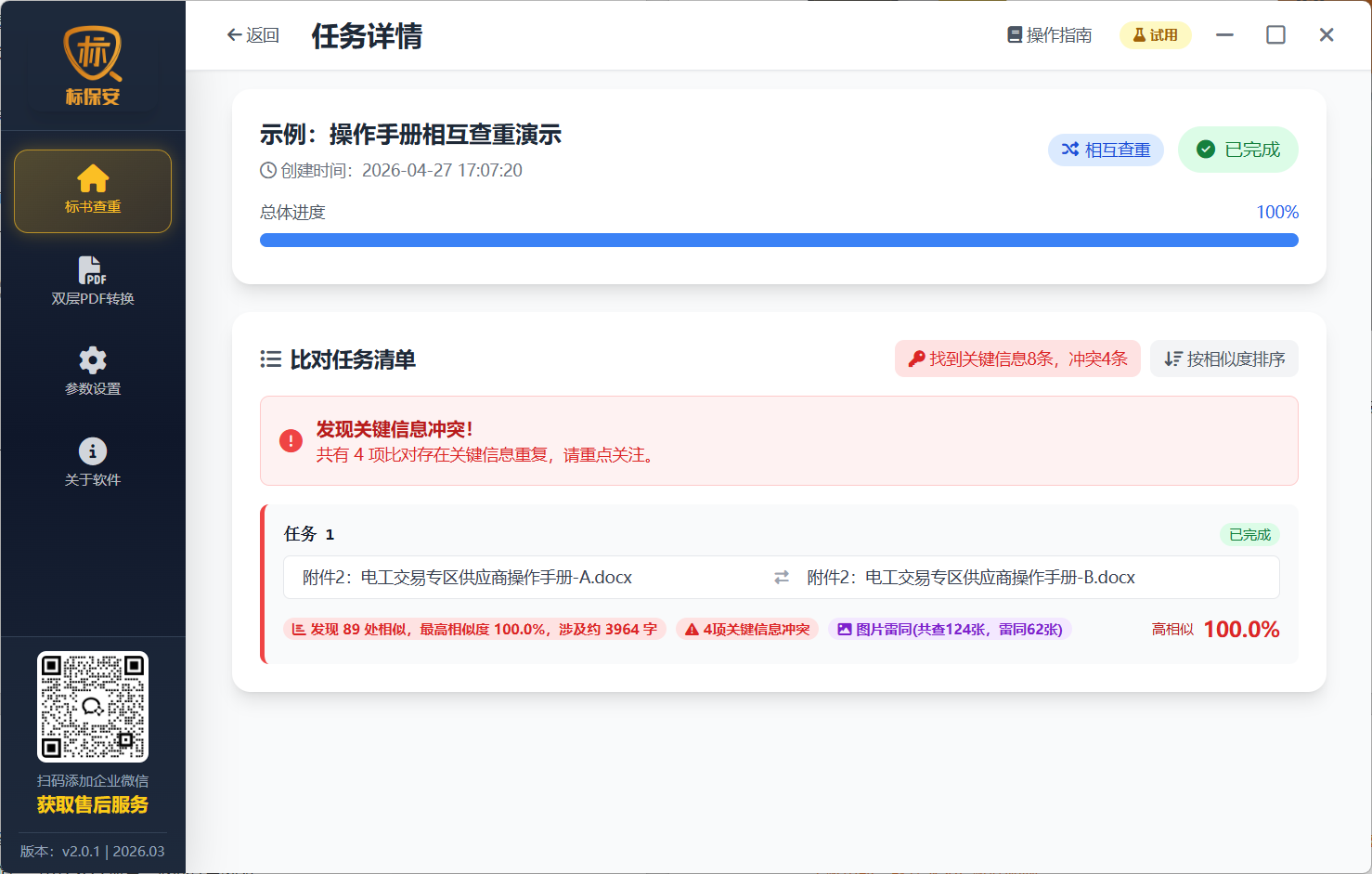Click the 标保安 logo in the sidebar

tap(93, 66)
